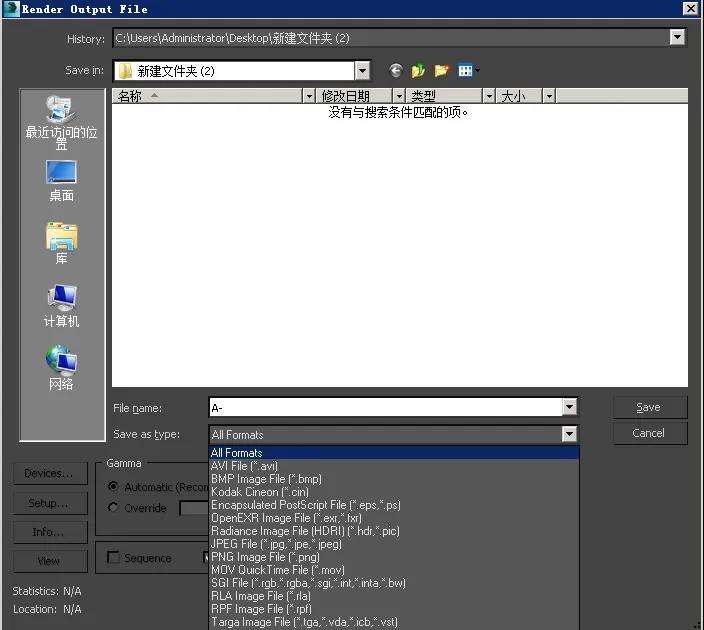
Task: Select Automatic gamma radio button
Action: point(113,486)
